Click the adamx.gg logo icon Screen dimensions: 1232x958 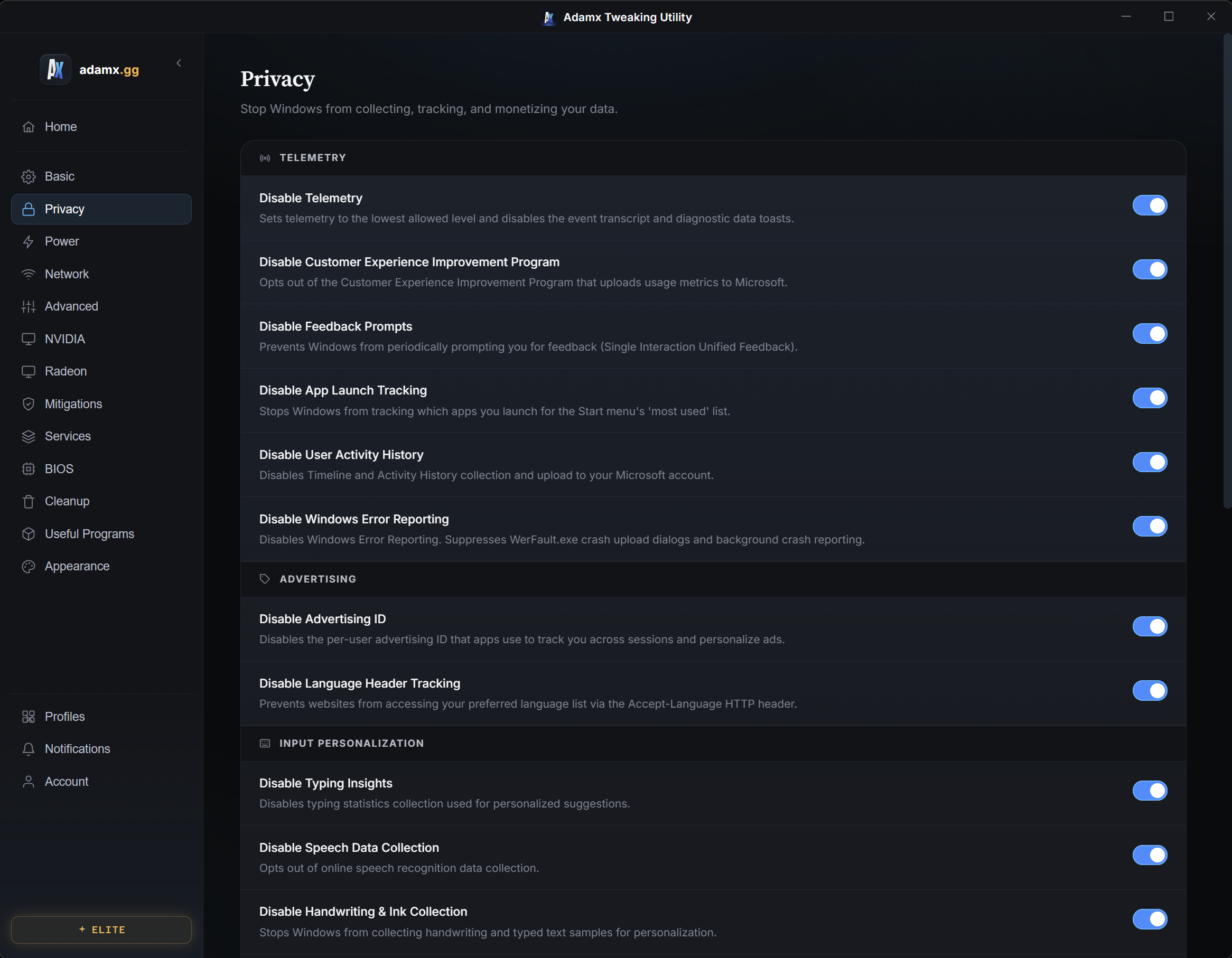point(55,69)
